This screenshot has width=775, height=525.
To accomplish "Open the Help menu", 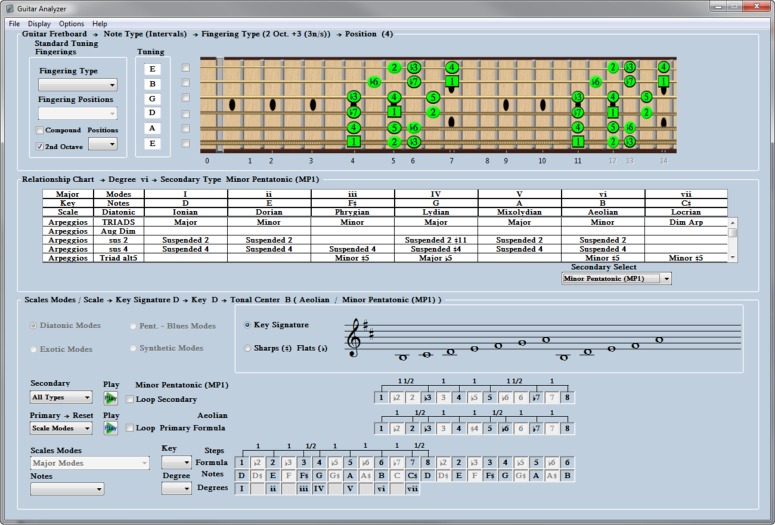I will [x=99, y=24].
